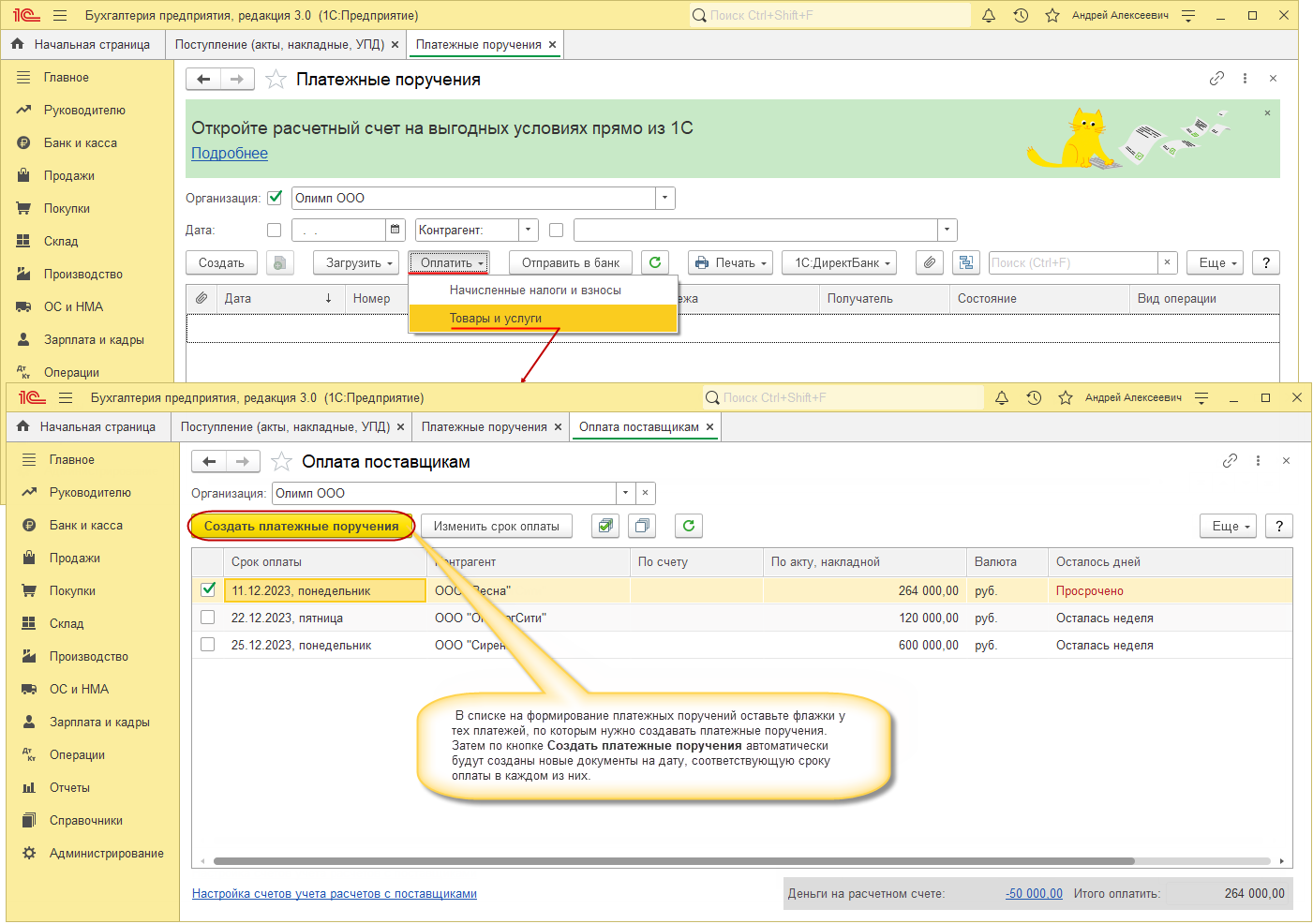Open Еще menu in Платежные поручения
The width and height of the screenshot is (1313, 924).
(1215, 262)
